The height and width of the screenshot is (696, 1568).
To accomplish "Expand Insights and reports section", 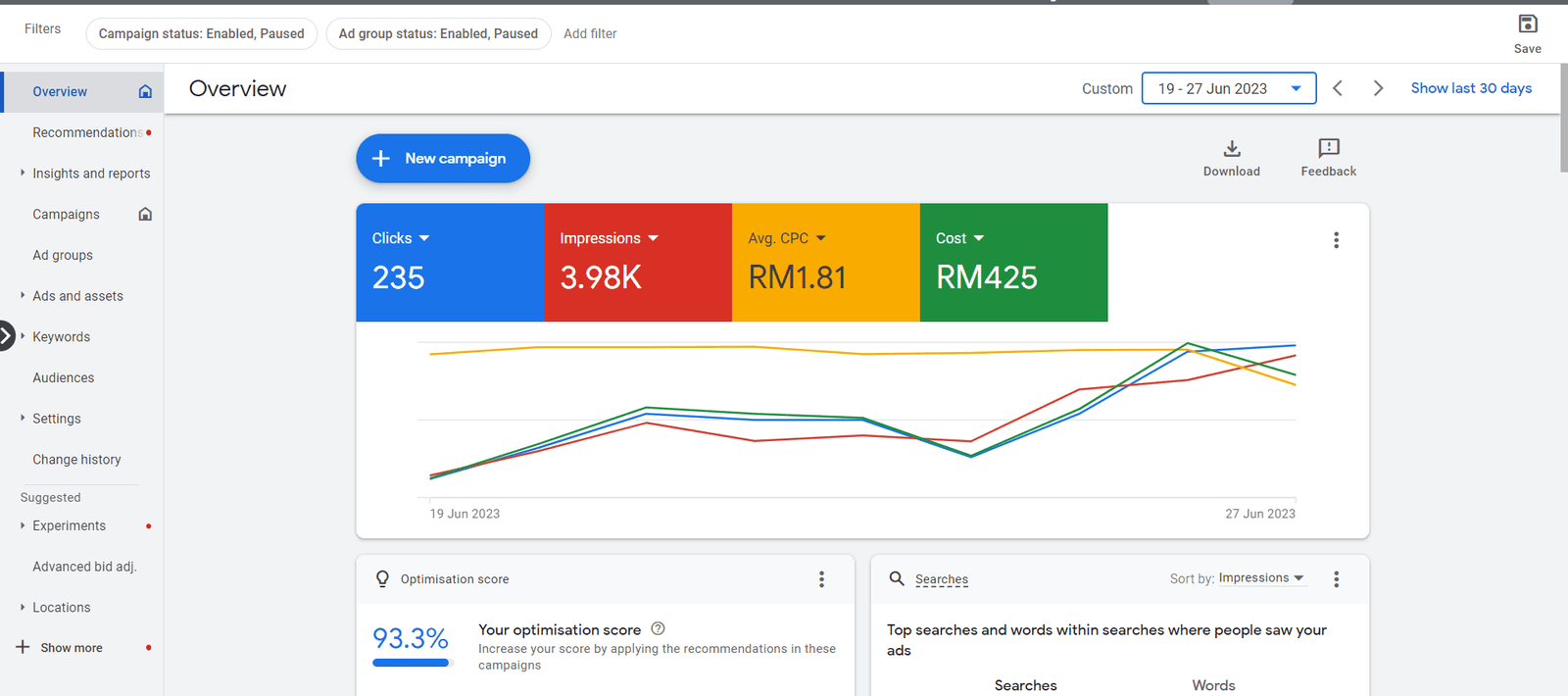I will pyautogui.click(x=23, y=173).
